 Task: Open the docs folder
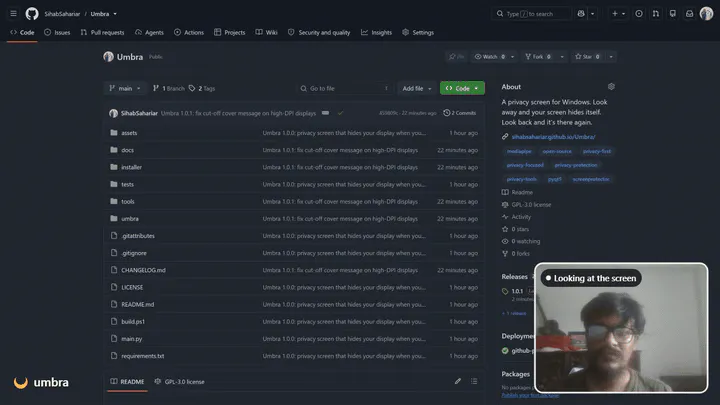coord(127,150)
